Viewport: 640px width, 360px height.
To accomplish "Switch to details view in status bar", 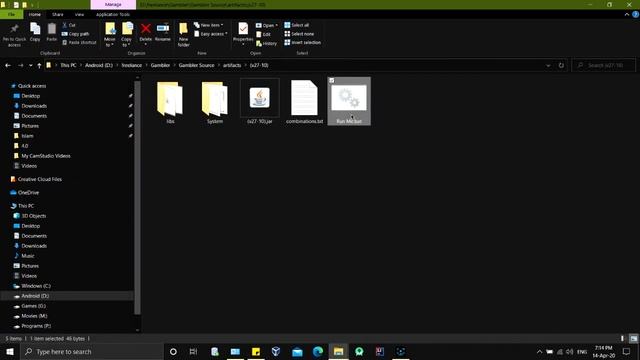I will [x=622, y=339].
